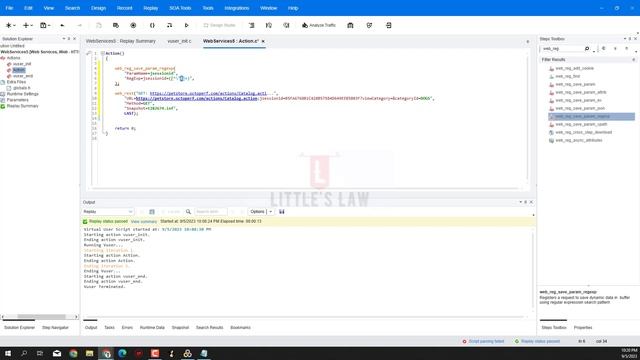The width and height of the screenshot is (640, 360).
Task: Click the Record button in toolbar
Action: (x=133, y=25)
